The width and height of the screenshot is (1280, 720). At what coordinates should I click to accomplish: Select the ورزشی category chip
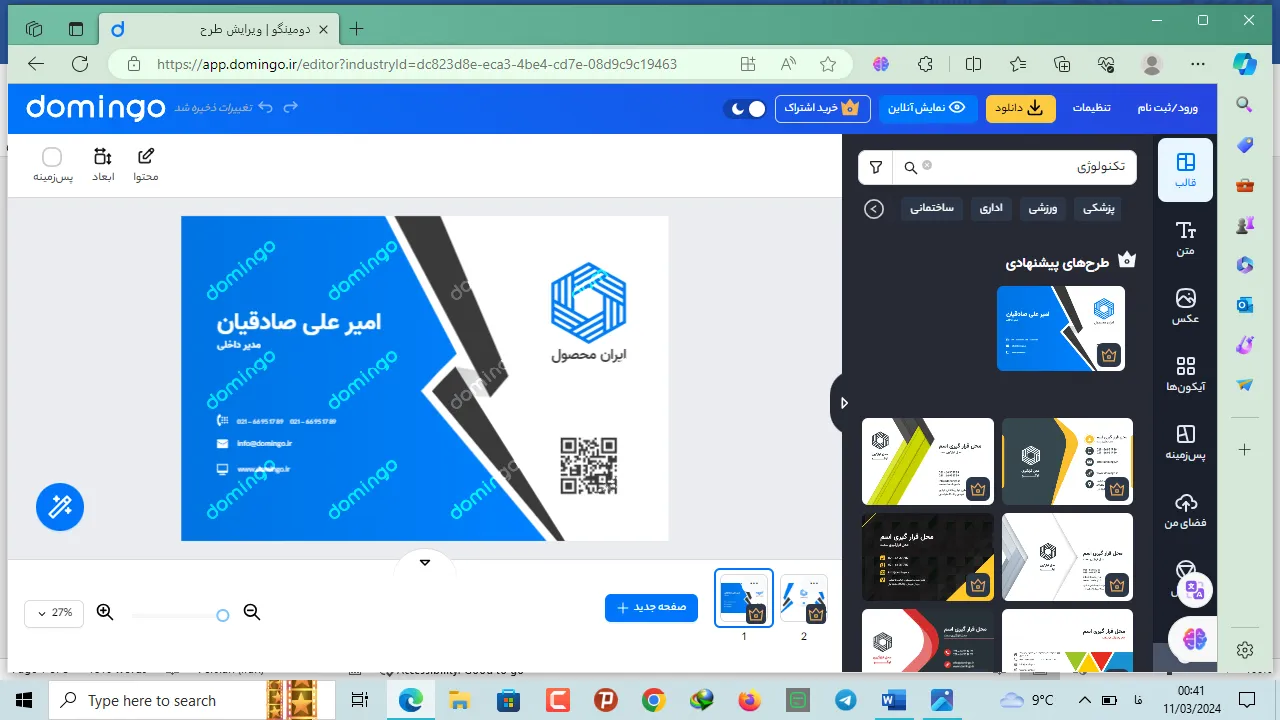(1043, 208)
